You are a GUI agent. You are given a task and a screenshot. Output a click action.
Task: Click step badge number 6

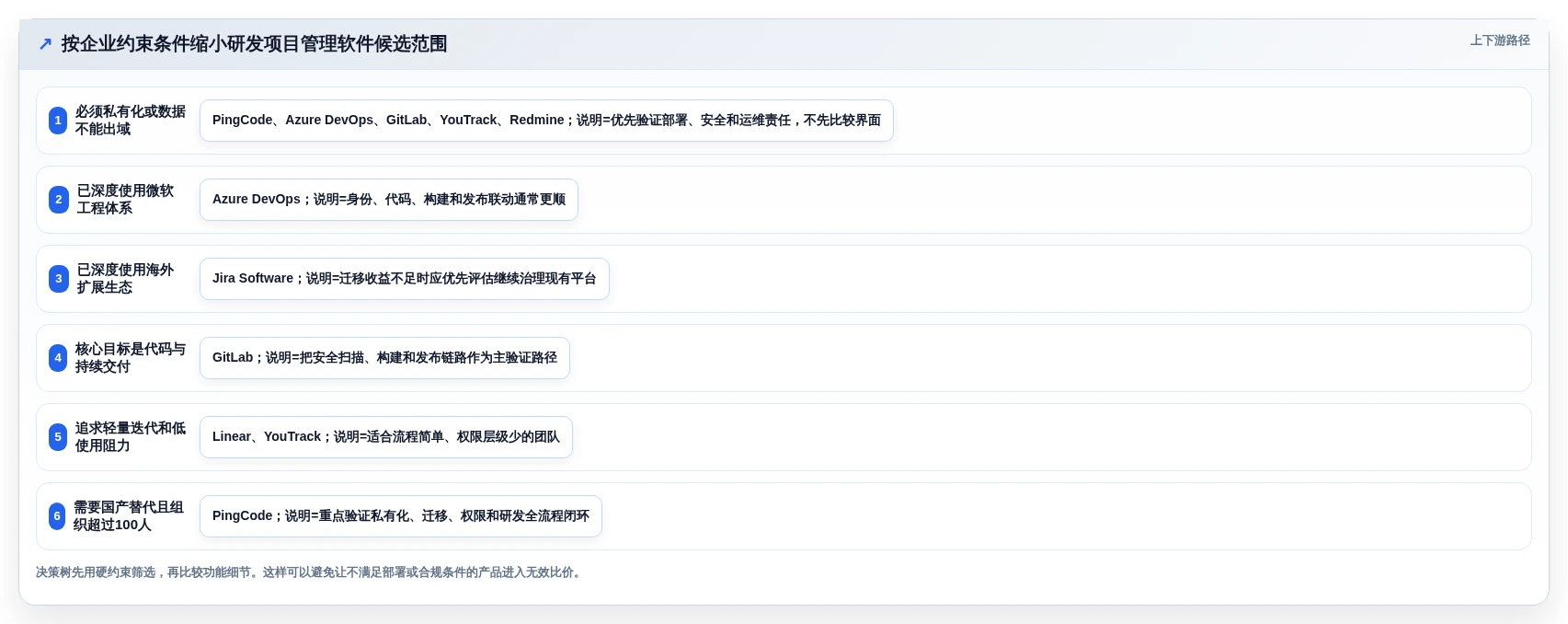coord(57,516)
